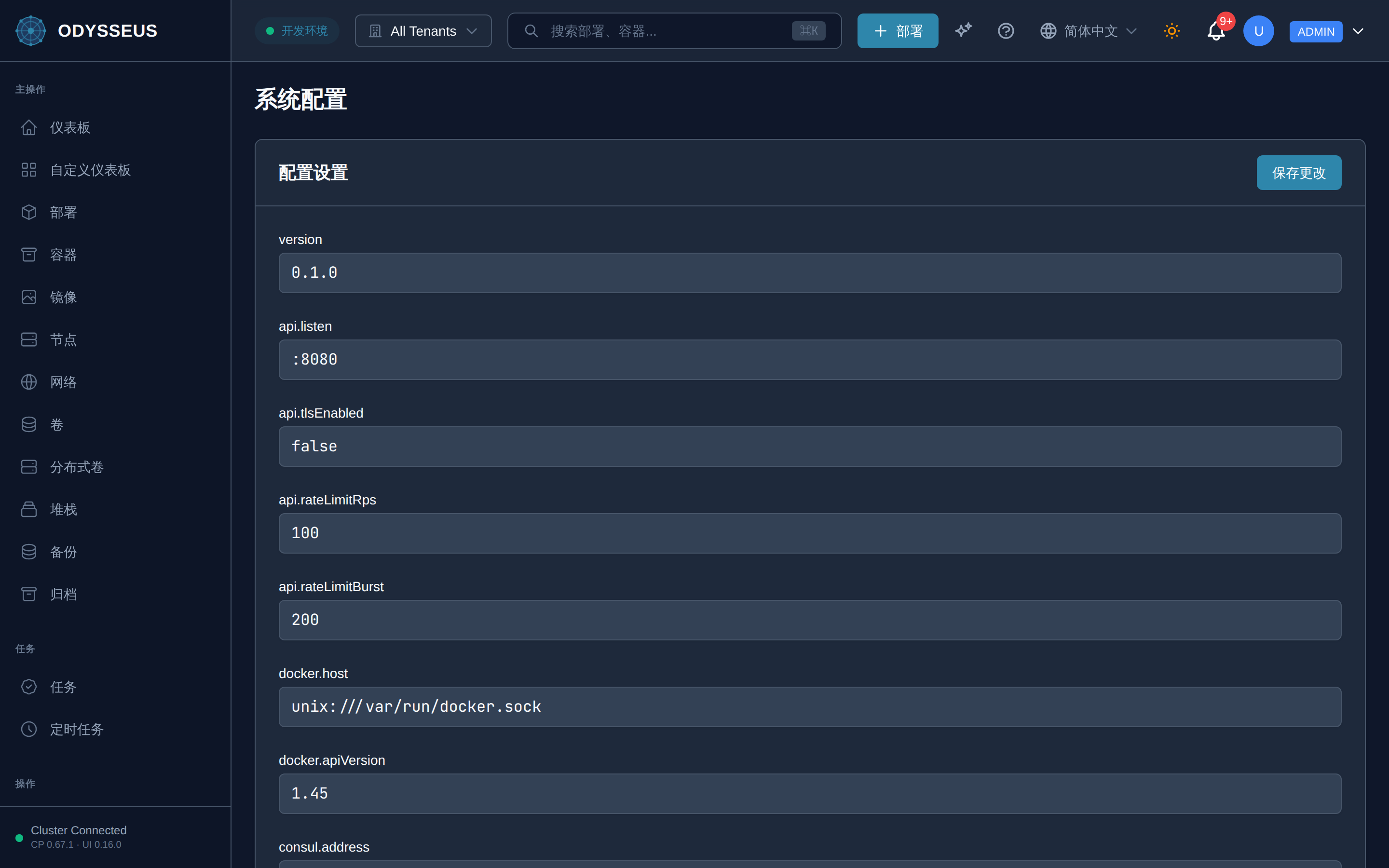Screen dimensions: 1389x868
Task: Open the 容器 containers section
Action: coord(115,255)
